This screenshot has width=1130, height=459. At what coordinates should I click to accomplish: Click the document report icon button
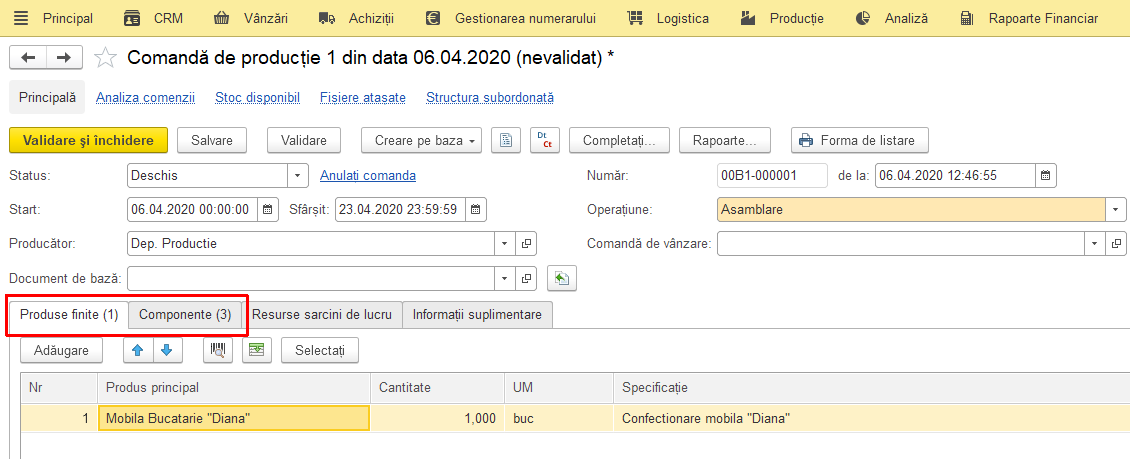pos(506,141)
